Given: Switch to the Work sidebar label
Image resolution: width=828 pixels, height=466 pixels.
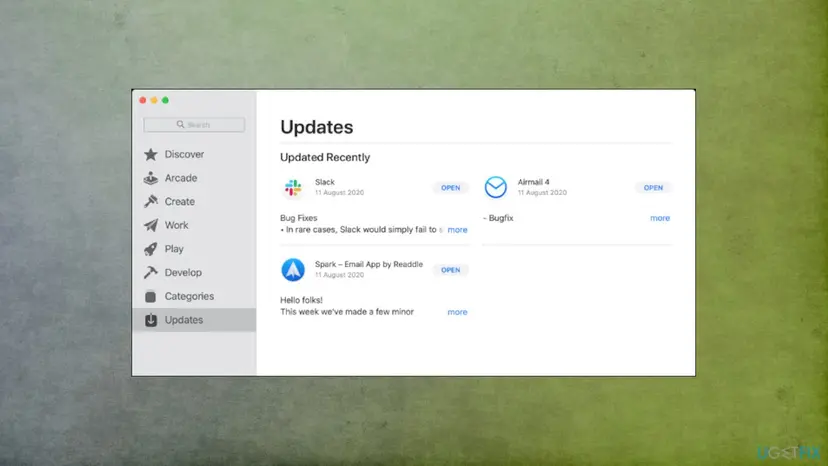Looking at the screenshot, I should [176, 225].
